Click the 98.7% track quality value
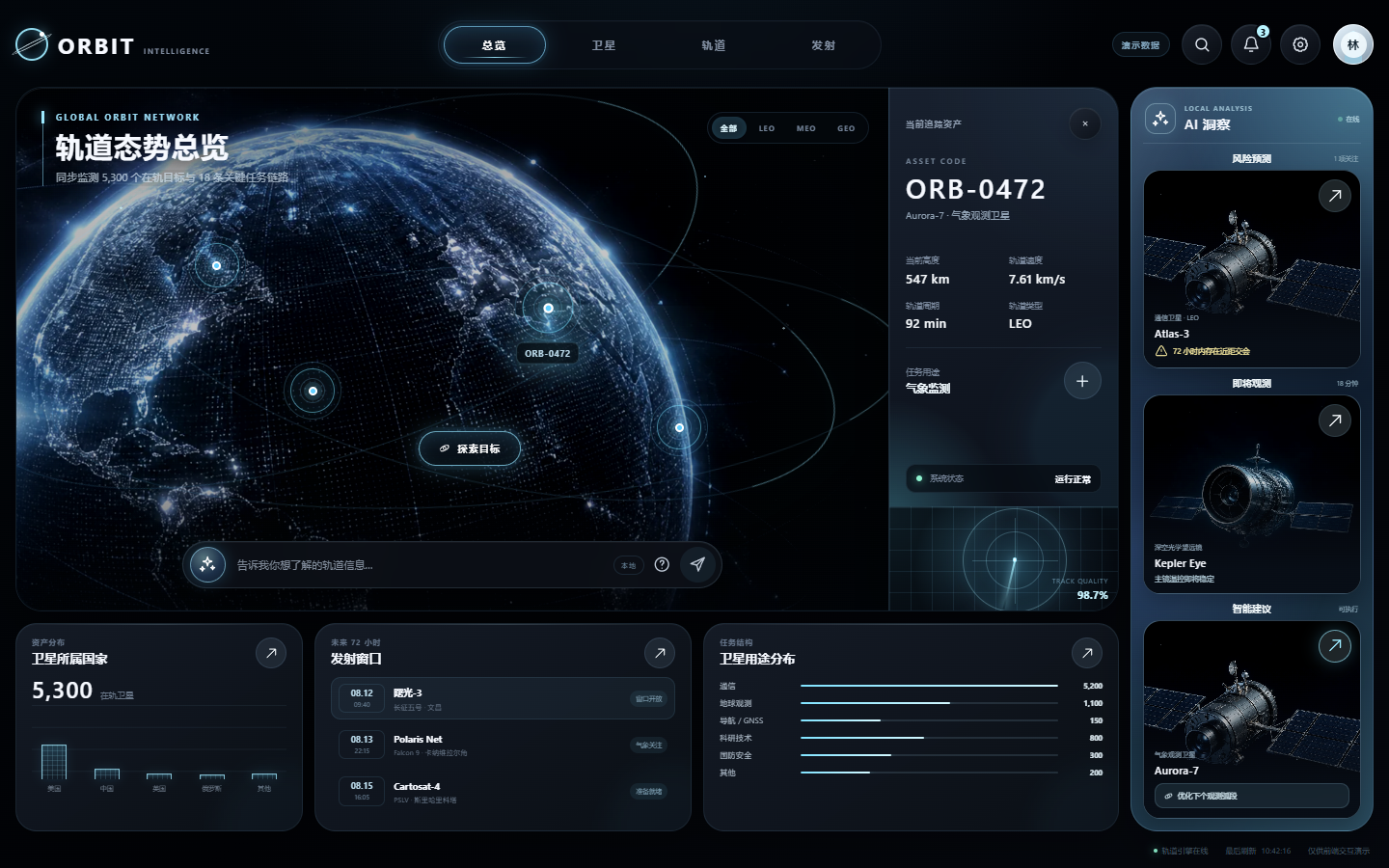Viewport: 1389px width, 868px height. pos(1092,595)
